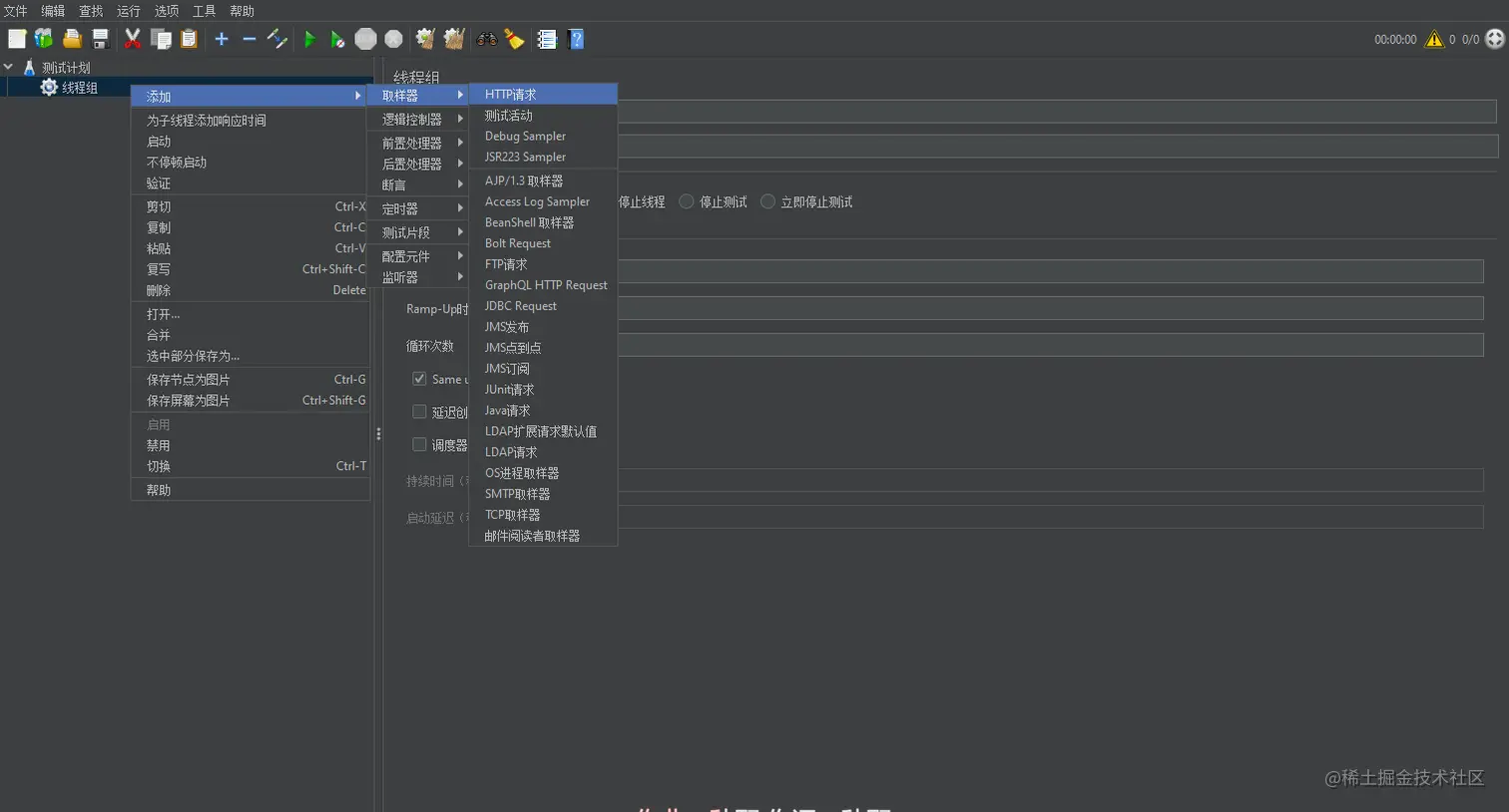Select 线程组 tree item
Image resolution: width=1509 pixels, height=812 pixels.
click(80, 87)
